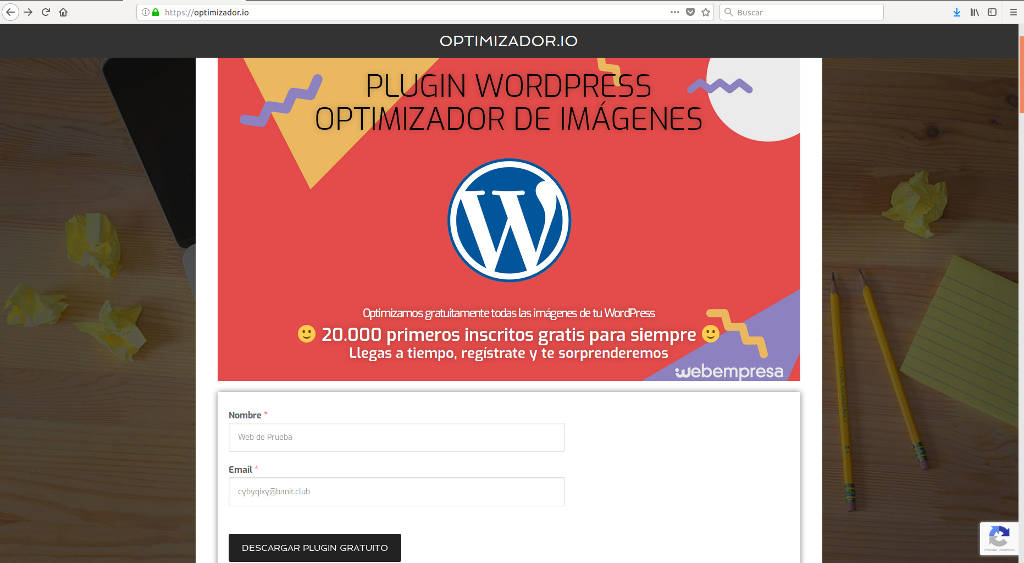Open the downloads arrow panel
The height and width of the screenshot is (563, 1024).
tap(957, 12)
